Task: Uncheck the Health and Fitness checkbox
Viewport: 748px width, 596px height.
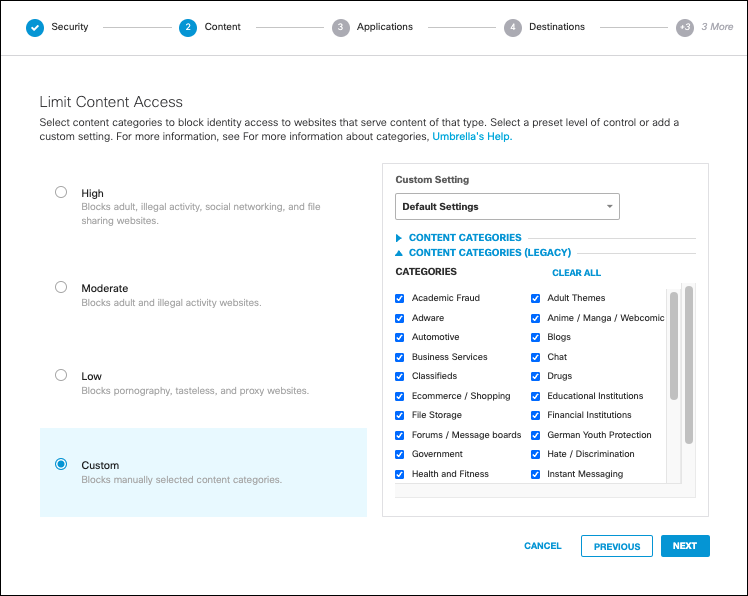Action: click(x=400, y=475)
